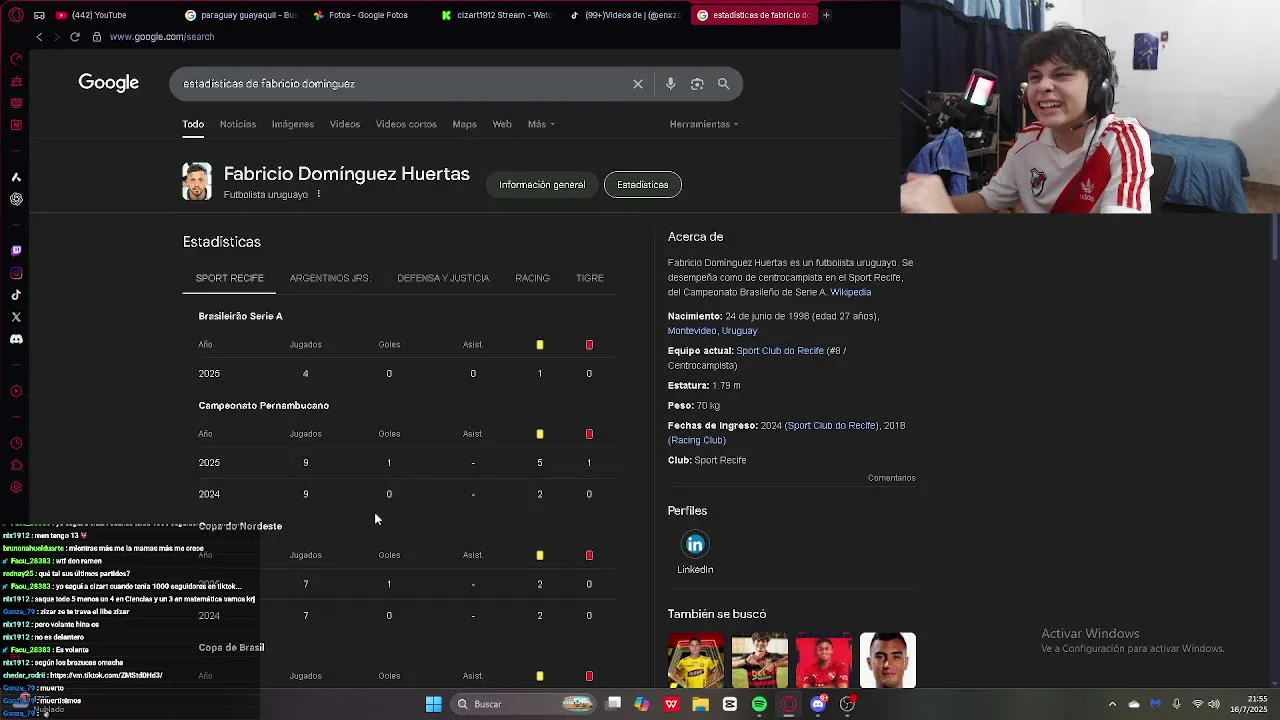Open CapCut from the taskbar
The image size is (1280, 720).
730,704
